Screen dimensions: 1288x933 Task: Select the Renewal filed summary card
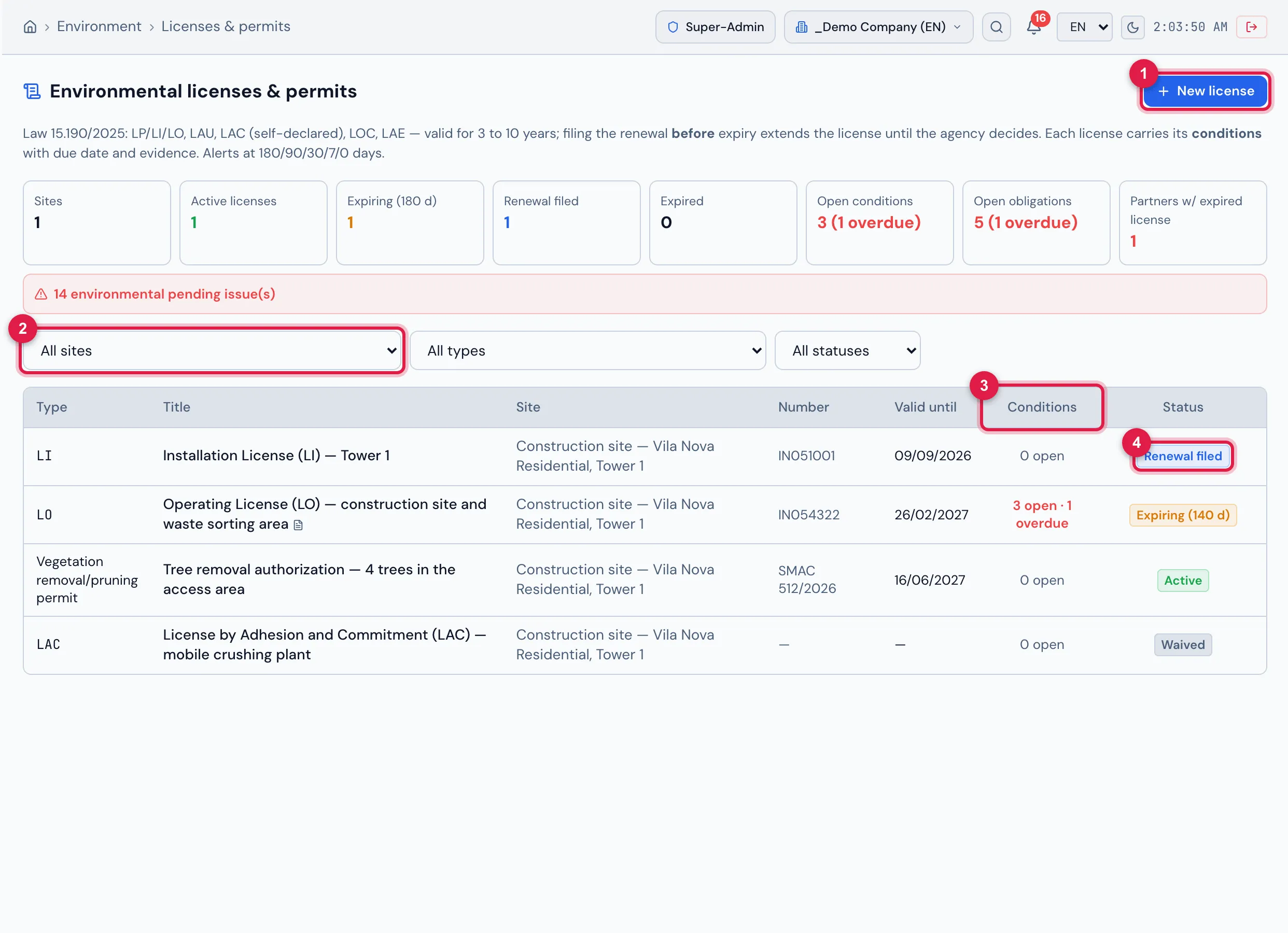click(x=566, y=222)
